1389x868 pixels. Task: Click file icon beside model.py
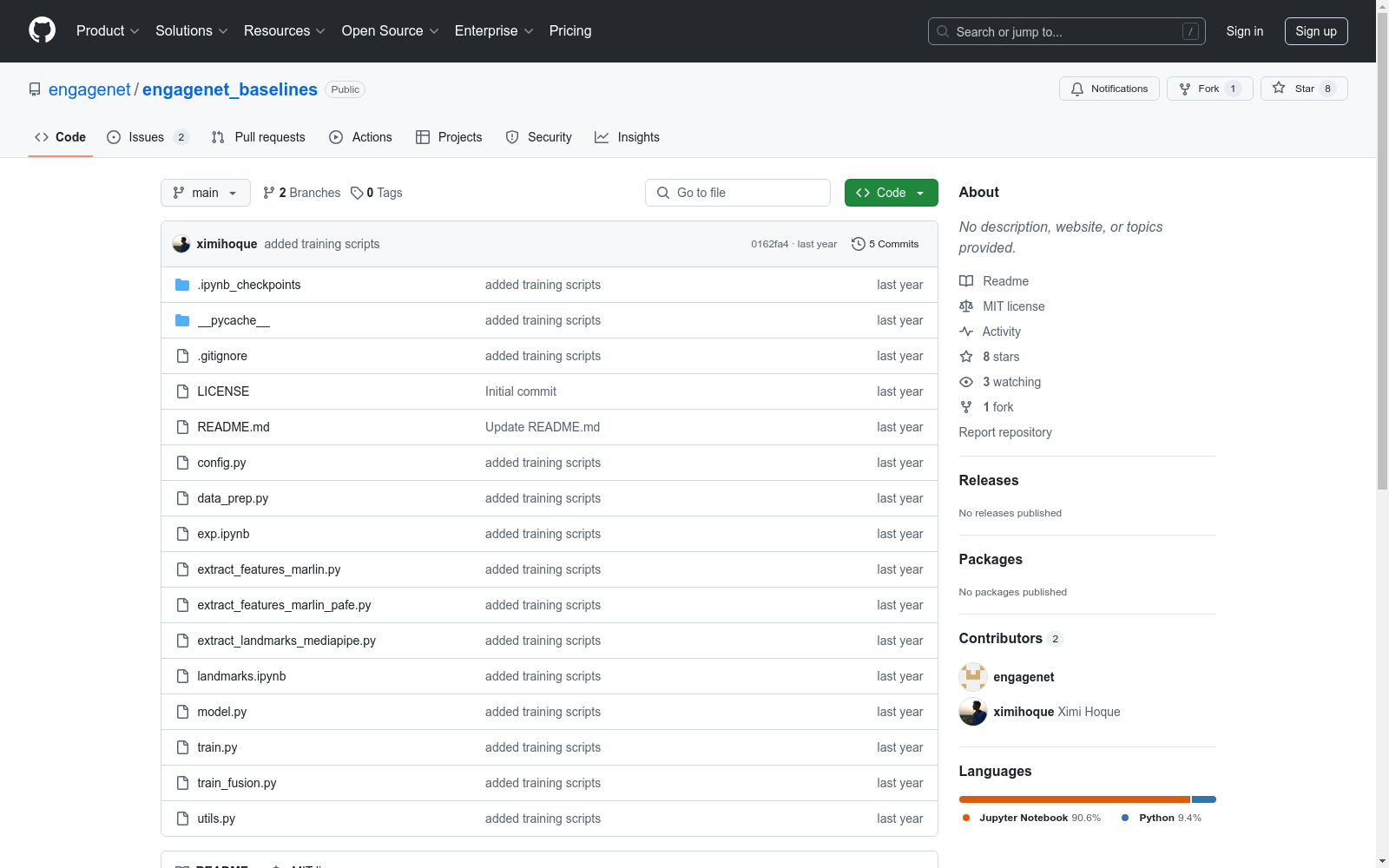(x=182, y=712)
